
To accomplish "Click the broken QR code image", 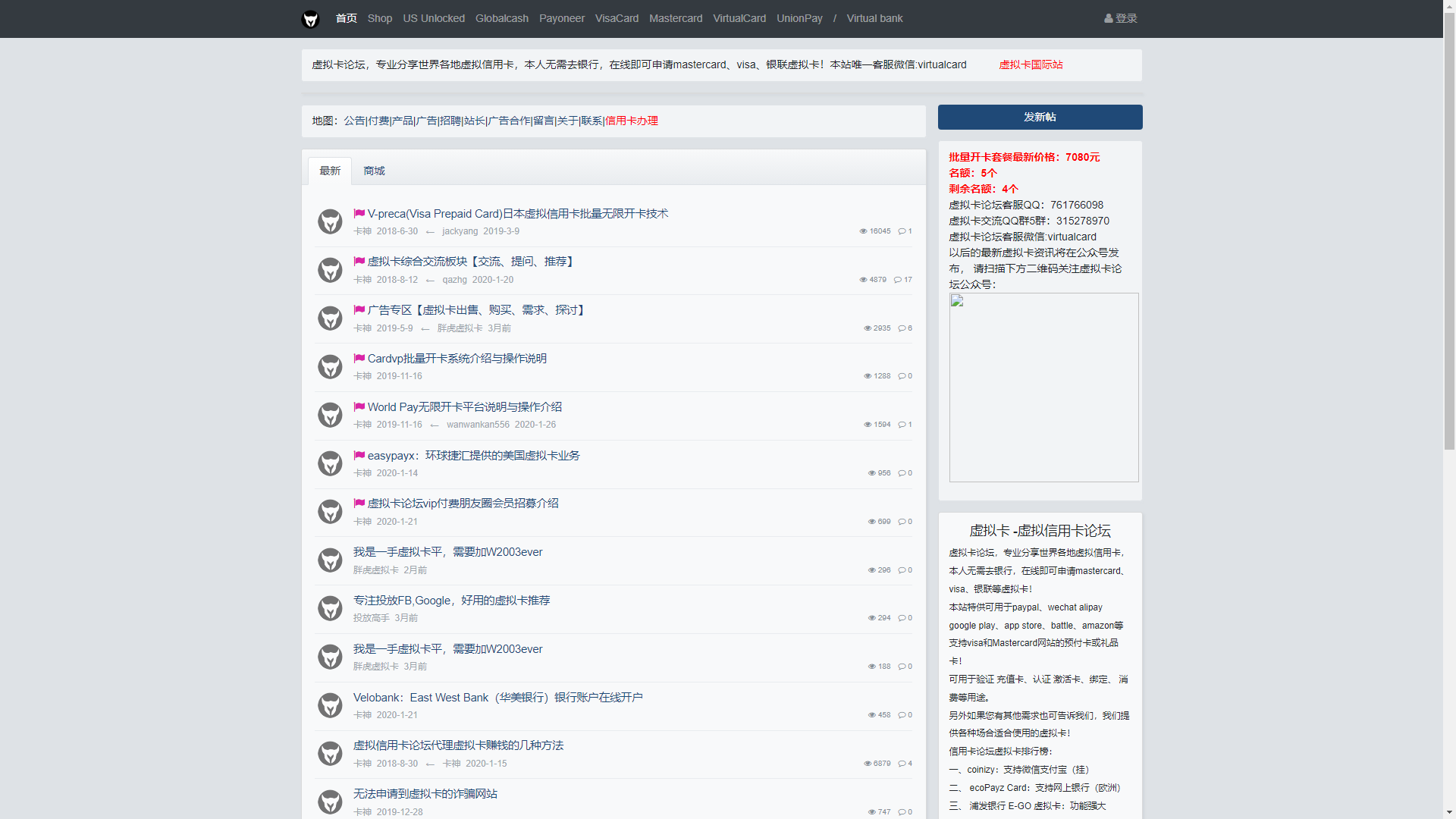I will [1043, 388].
